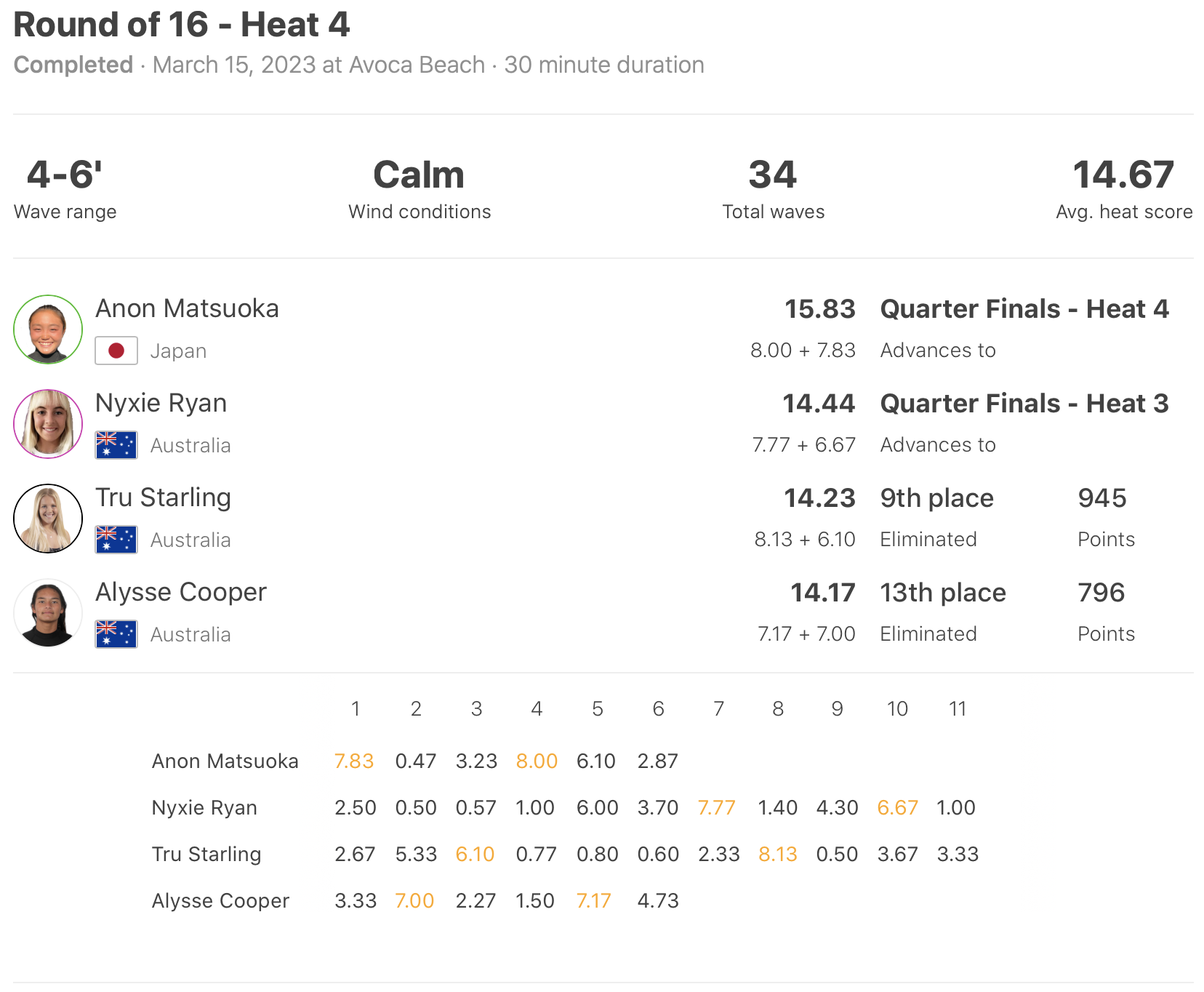Screen dimensions: 1204x992
Task: Select Alysse Cooper's avatar picture
Action: (48, 613)
